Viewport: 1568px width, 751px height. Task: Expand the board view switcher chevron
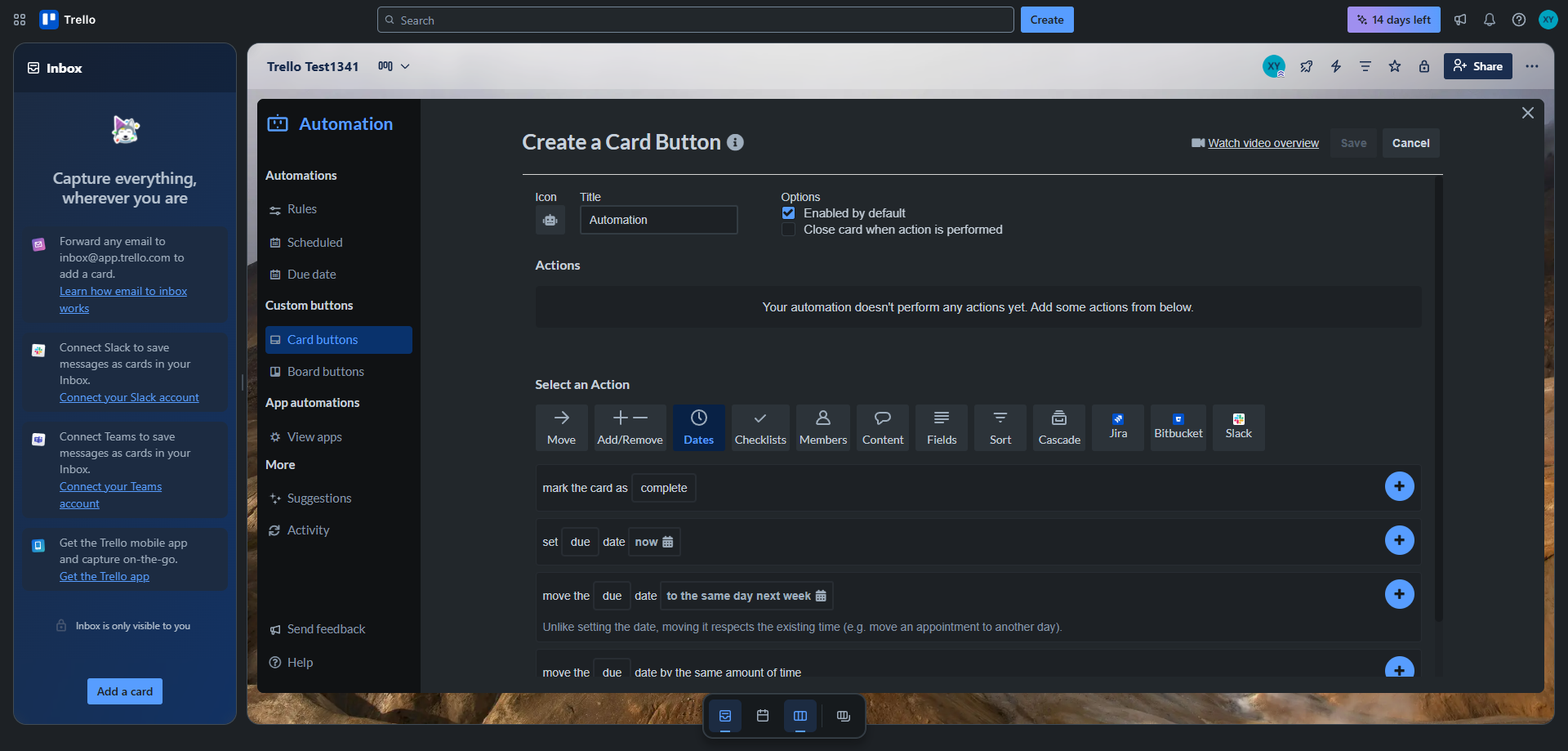[x=405, y=66]
